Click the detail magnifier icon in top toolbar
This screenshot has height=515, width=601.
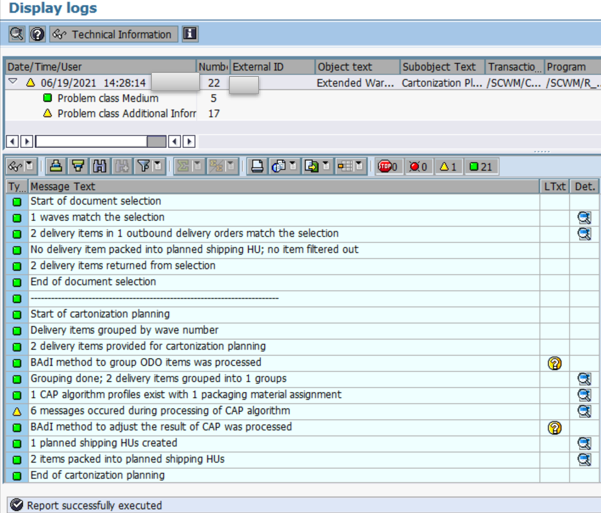click(16, 34)
